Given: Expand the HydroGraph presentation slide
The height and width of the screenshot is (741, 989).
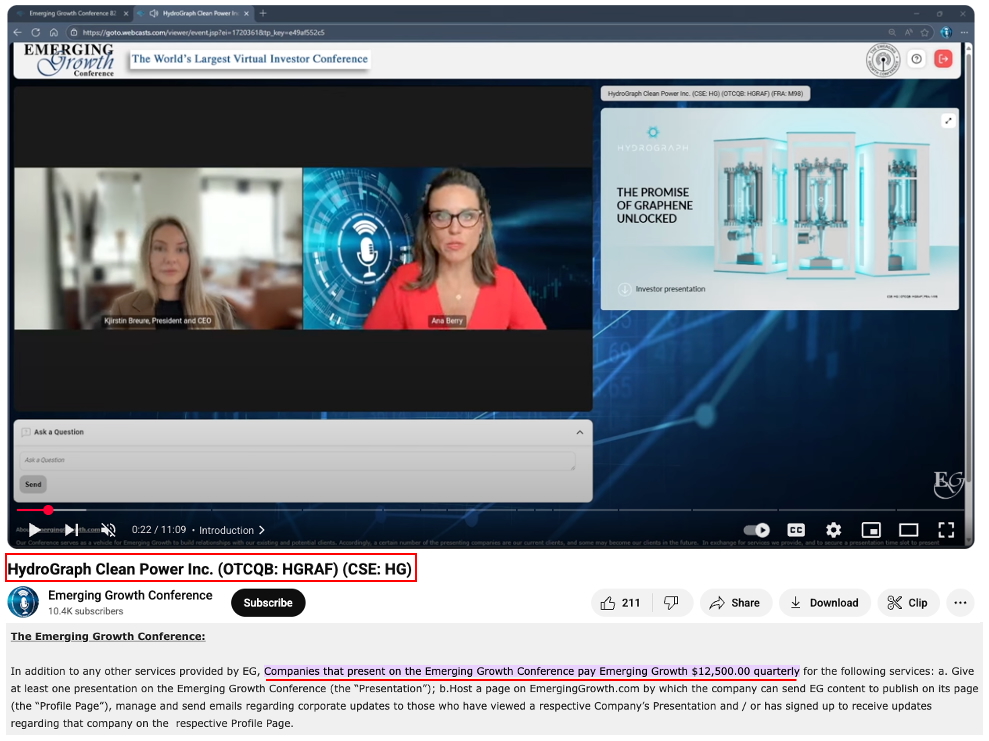Looking at the screenshot, I should tap(948, 120).
